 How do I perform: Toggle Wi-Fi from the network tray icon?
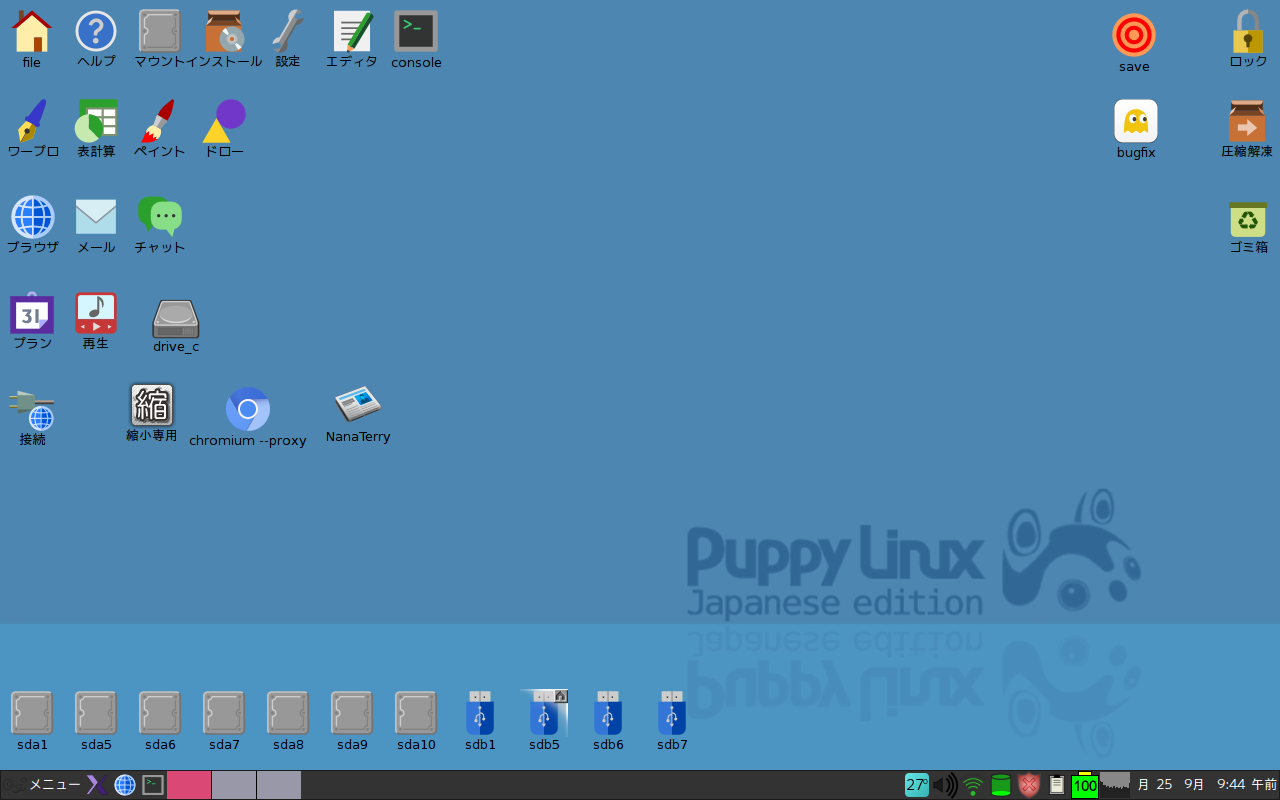coord(972,785)
